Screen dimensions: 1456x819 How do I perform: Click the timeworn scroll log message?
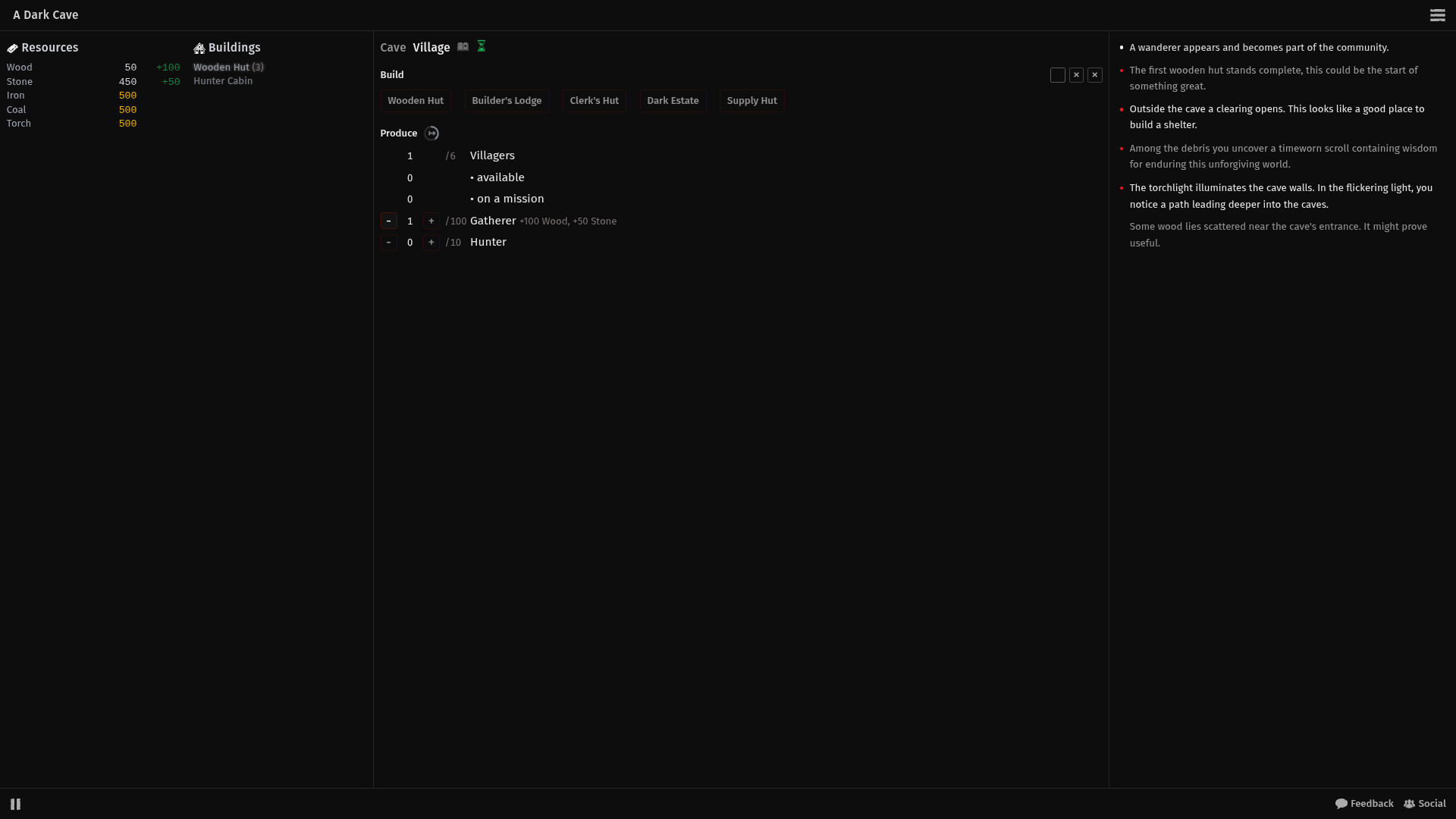click(x=1283, y=156)
